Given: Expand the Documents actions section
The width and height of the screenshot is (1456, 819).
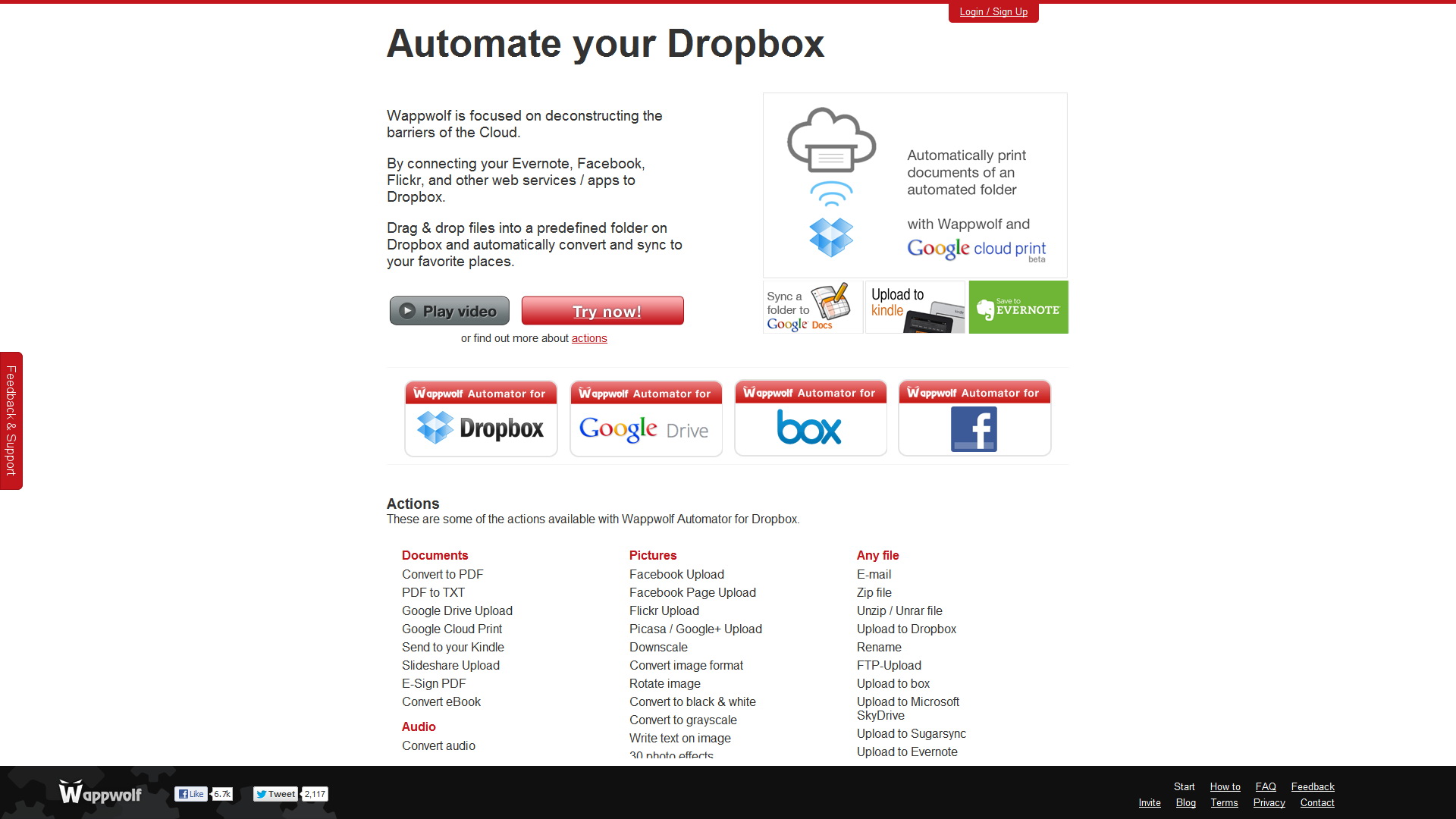Looking at the screenshot, I should (x=435, y=556).
